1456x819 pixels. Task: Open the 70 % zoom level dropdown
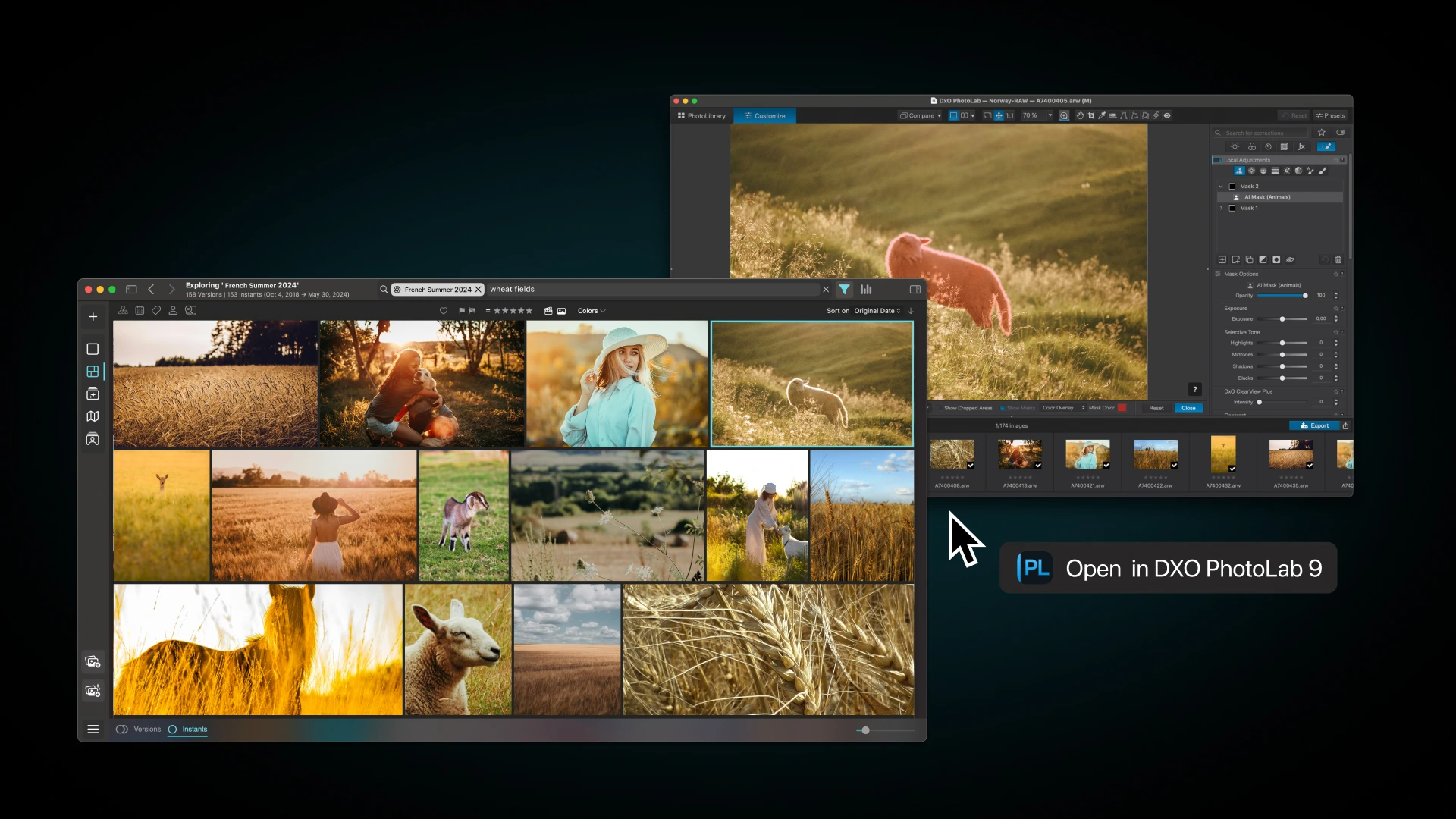[x=1037, y=116]
